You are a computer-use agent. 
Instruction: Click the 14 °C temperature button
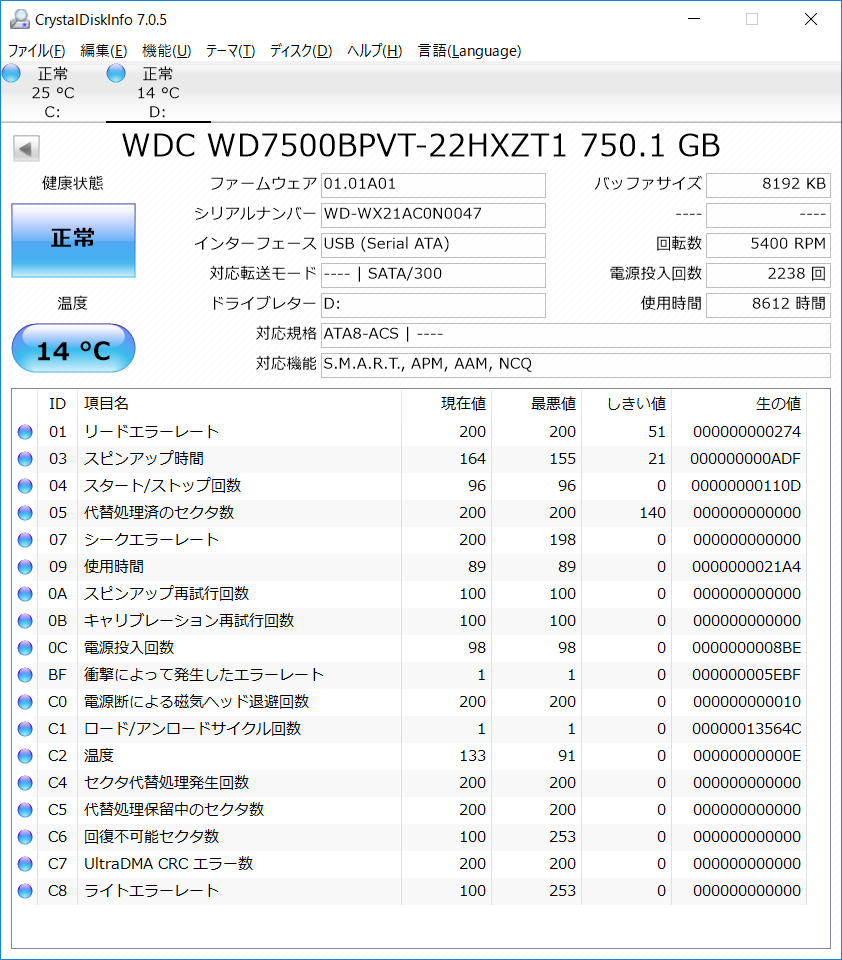[x=73, y=348]
